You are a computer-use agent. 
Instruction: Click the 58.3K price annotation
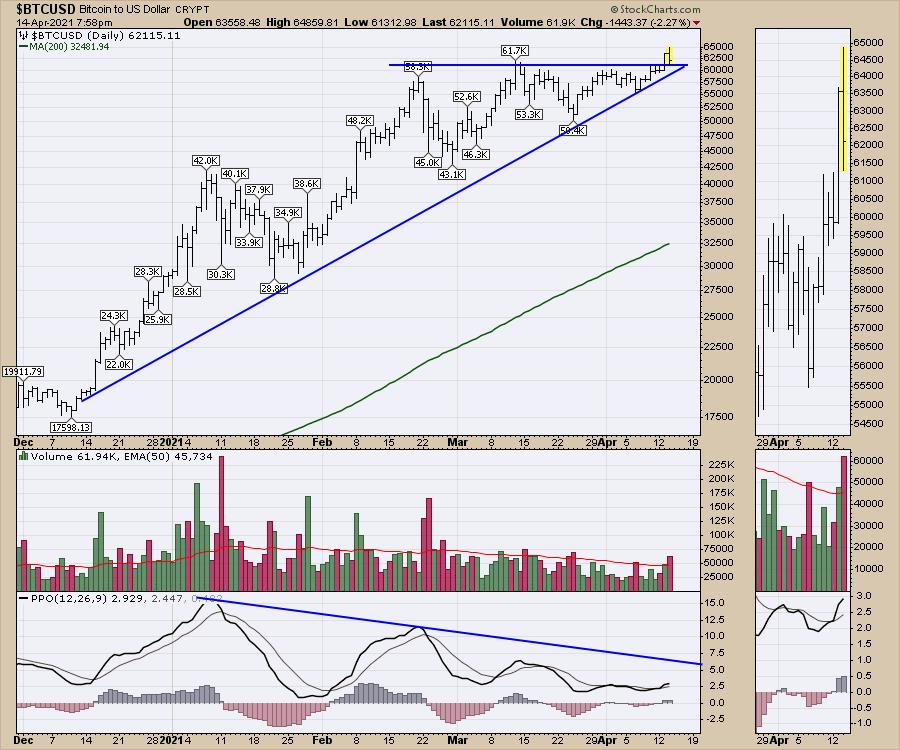[417, 67]
